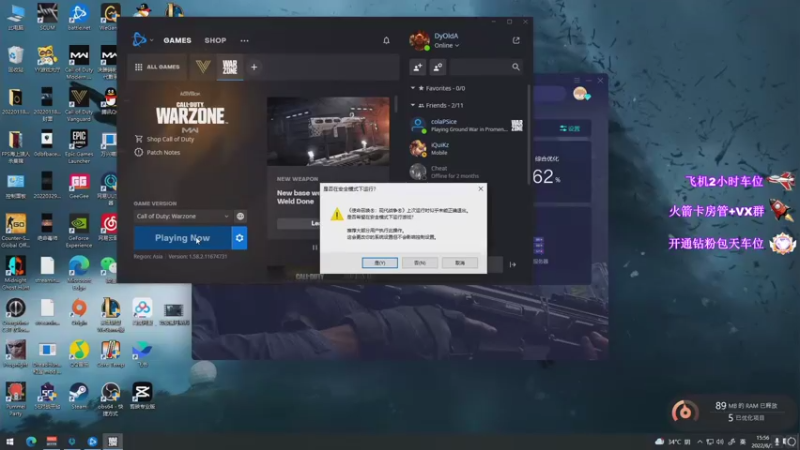Open SCUM desktop shortcut
The image size is (800, 450).
coord(47,16)
